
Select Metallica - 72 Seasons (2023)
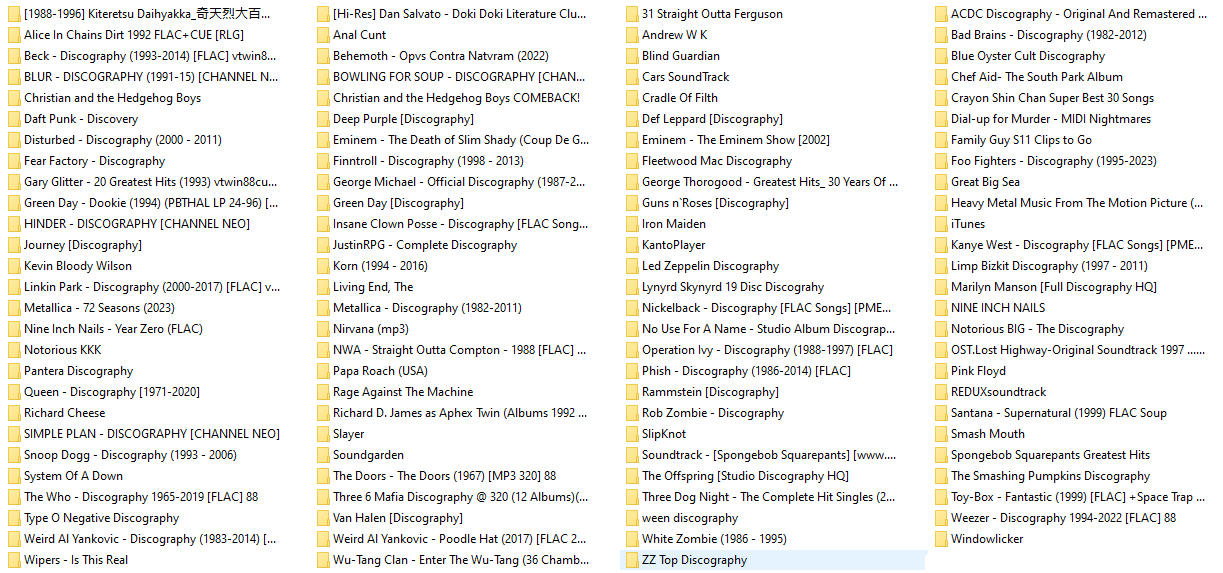[99, 308]
